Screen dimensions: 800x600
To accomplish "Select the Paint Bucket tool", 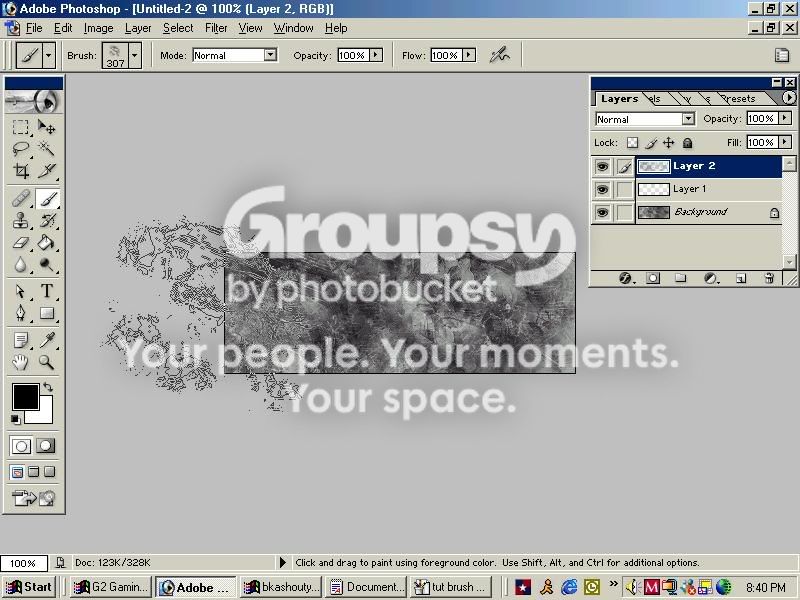I will (46, 242).
